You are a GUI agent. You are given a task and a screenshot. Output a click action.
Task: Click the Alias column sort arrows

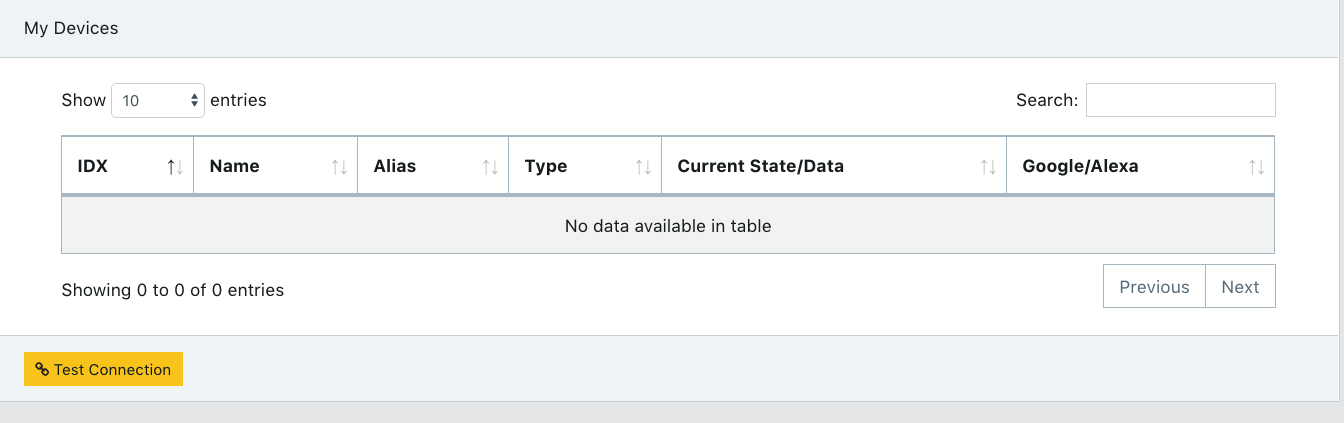point(490,167)
